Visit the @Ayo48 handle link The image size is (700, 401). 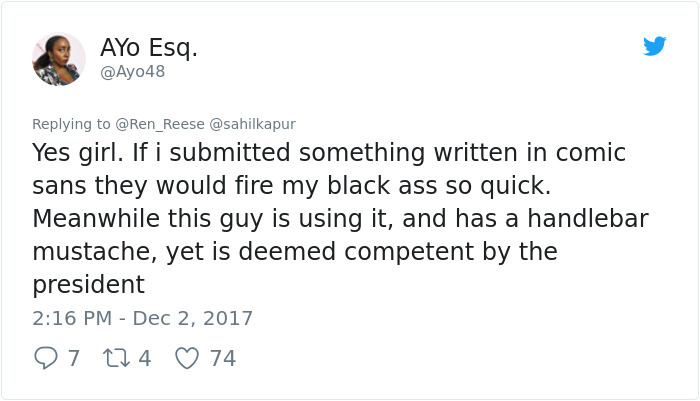pos(133,72)
